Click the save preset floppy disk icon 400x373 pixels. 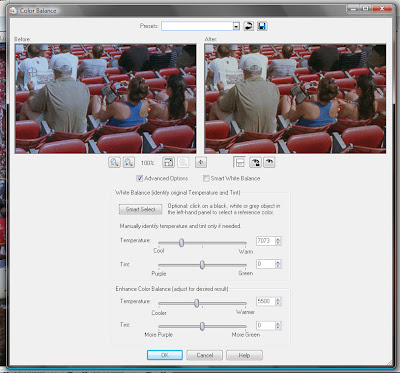[x=262, y=26]
